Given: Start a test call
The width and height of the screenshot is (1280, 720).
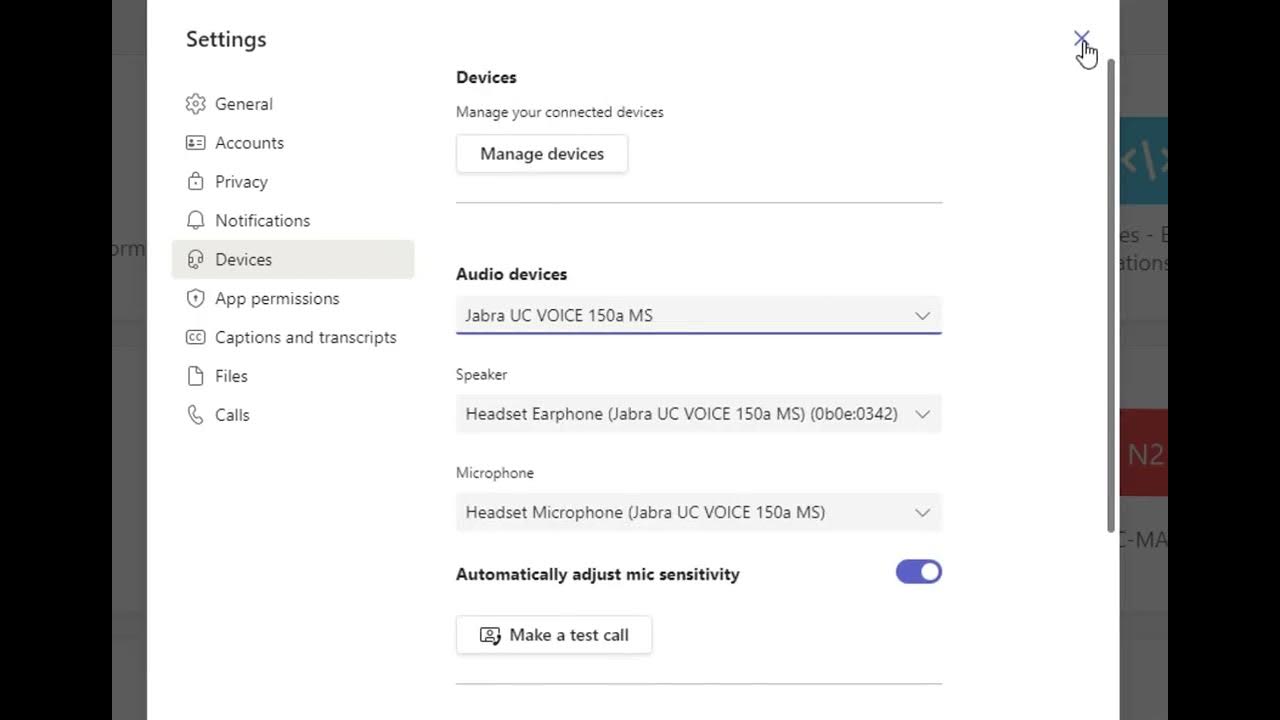Looking at the screenshot, I should tap(554, 635).
